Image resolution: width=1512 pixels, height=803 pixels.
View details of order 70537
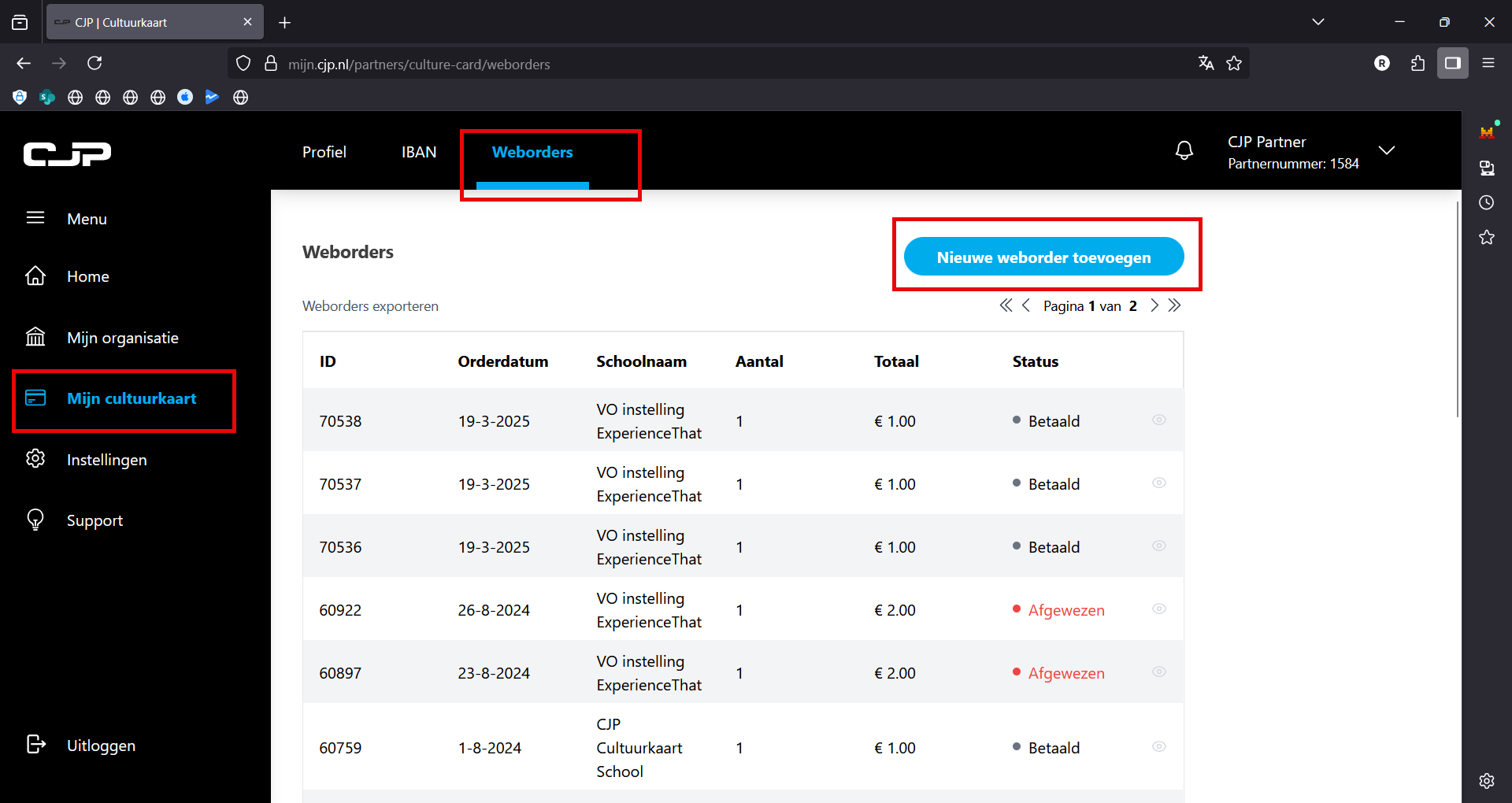pyautogui.click(x=1159, y=483)
